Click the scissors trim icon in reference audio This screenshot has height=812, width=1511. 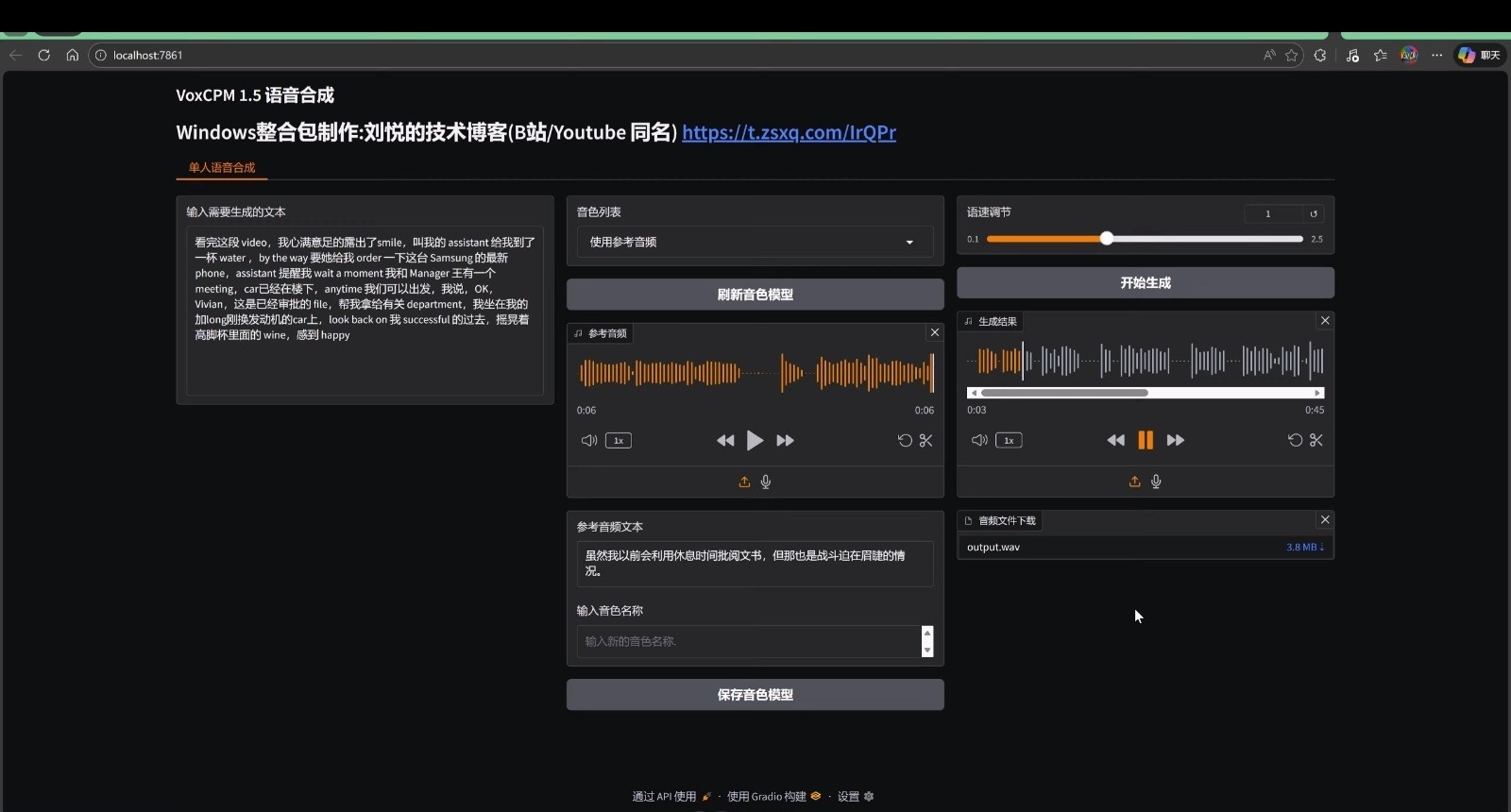click(925, 440)
